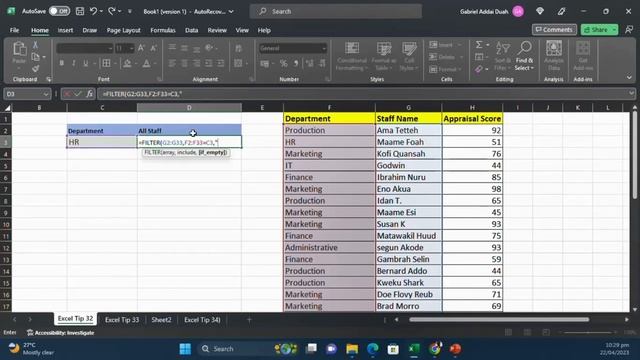Select cell containing Maame Foah
The image size is (640, 360).
pos(408,142)
